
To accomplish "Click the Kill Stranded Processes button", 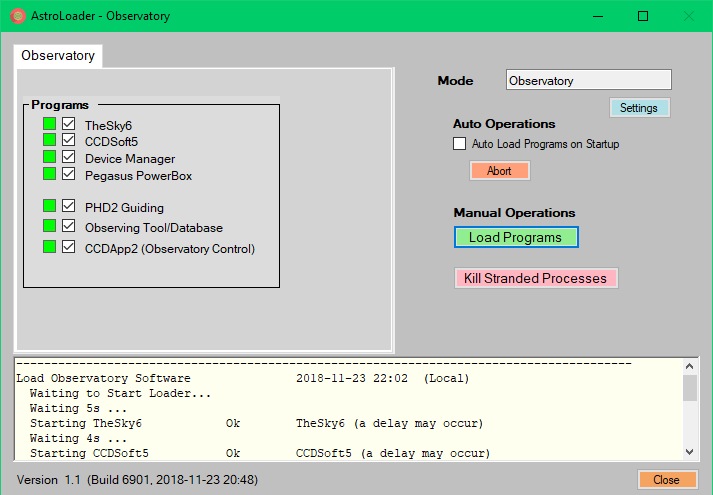I will (x=536, y=278).
